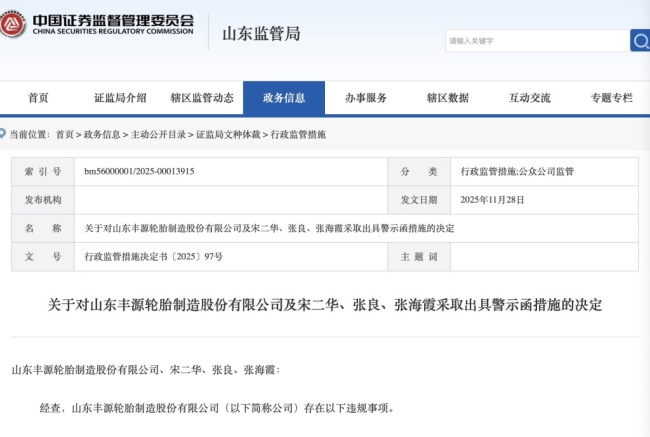Screen dimensions: 650x437
Task: Click the 山东监管局 header title
Action: (x=260, y=33)
